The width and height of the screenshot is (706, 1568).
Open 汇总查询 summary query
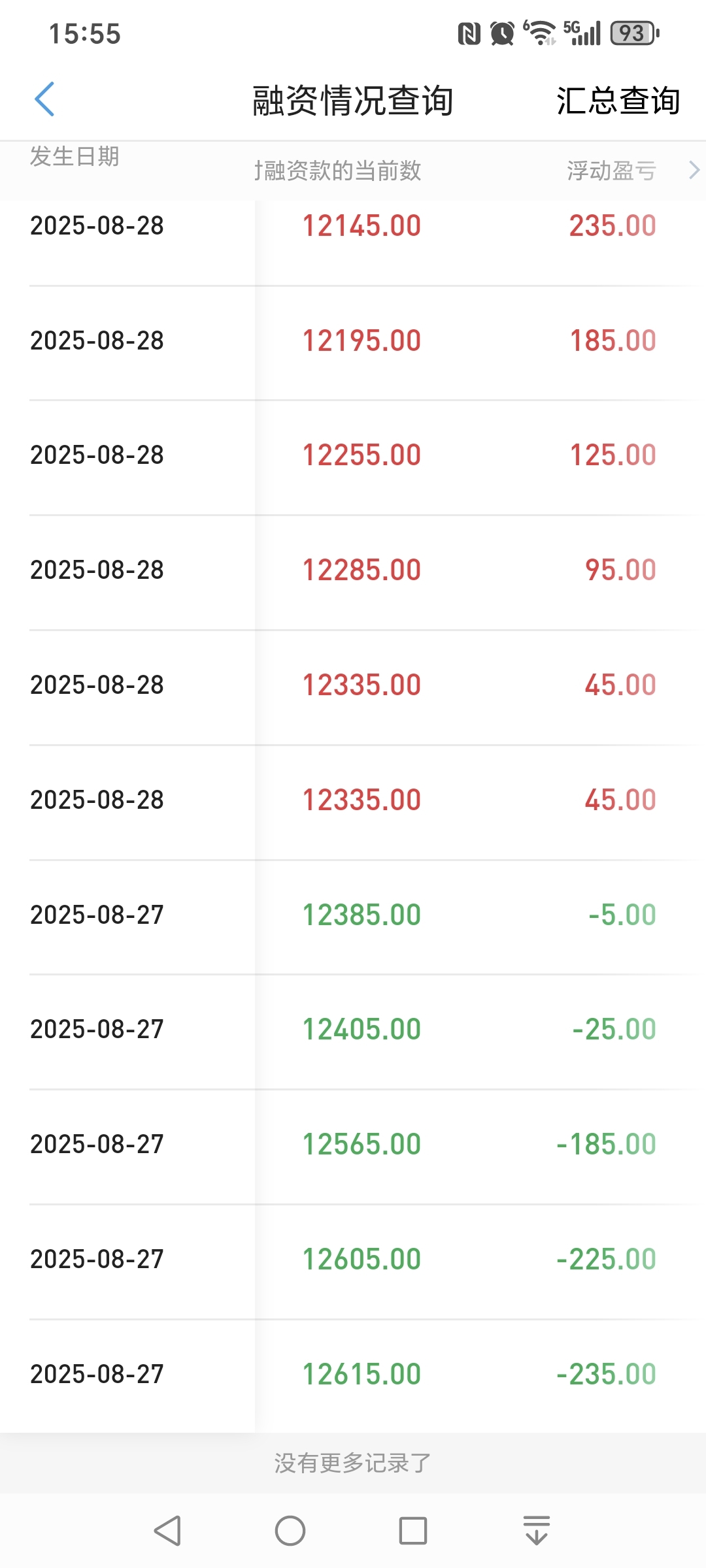[618, 101]
